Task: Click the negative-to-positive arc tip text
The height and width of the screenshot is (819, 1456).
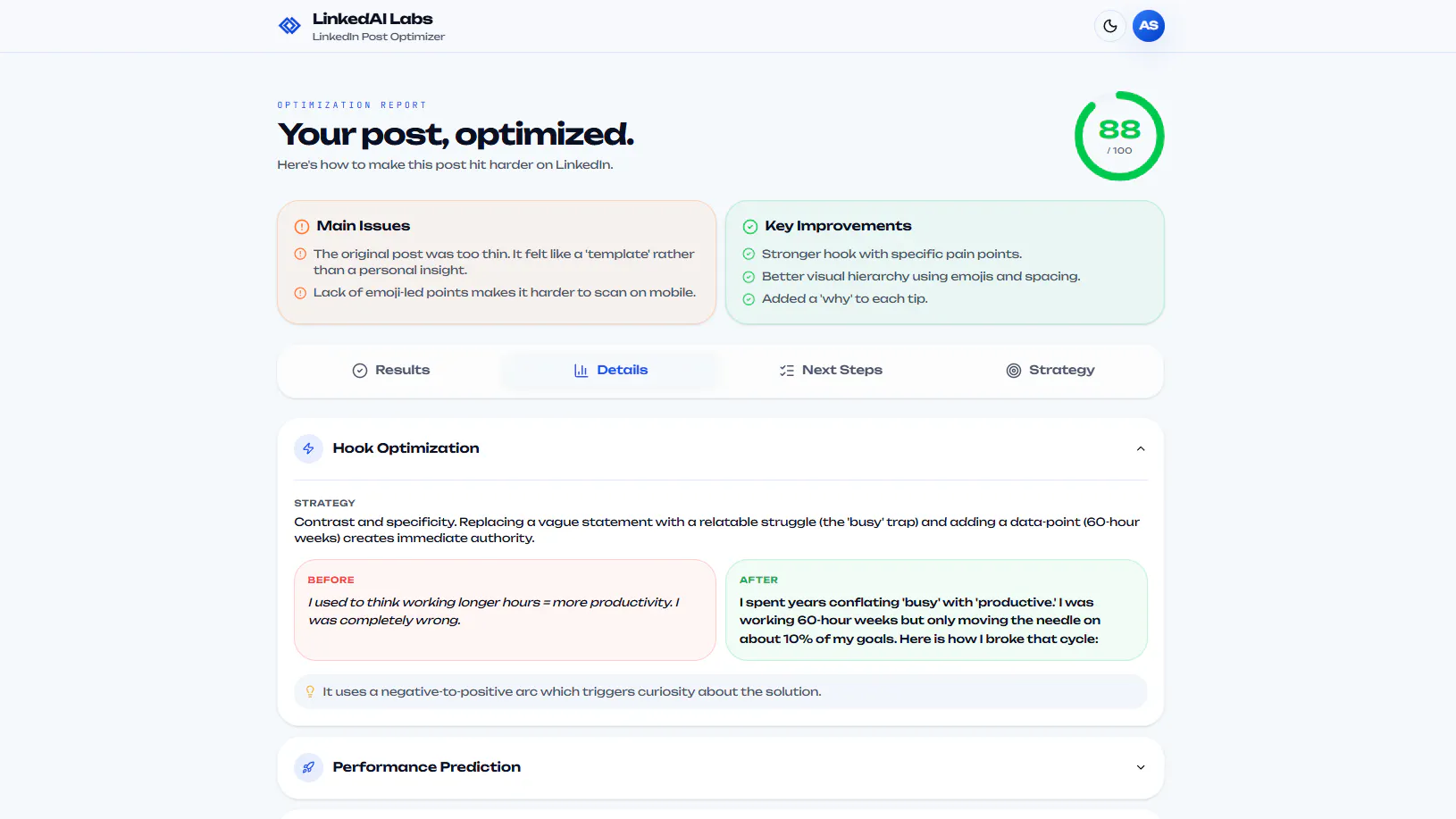Action: [x=572, y=692]
